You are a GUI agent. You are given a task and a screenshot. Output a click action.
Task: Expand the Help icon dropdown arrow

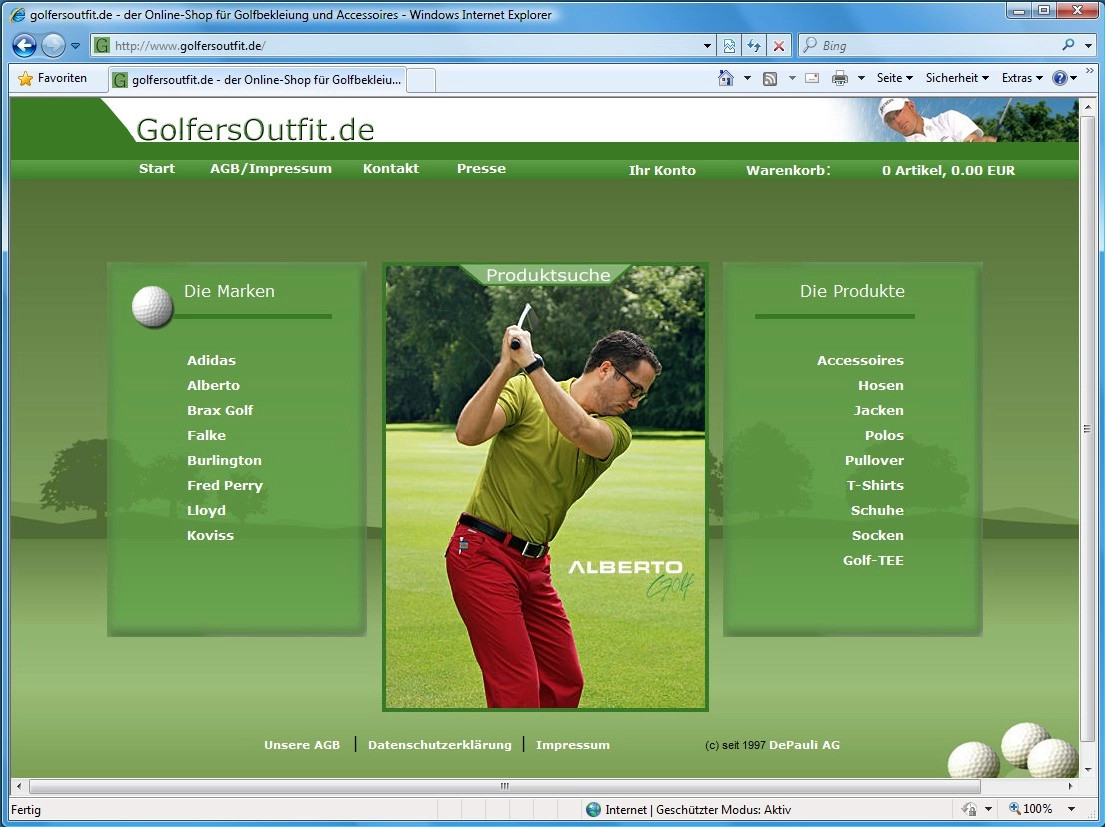pyautogui.click(x=1074, y=78)
